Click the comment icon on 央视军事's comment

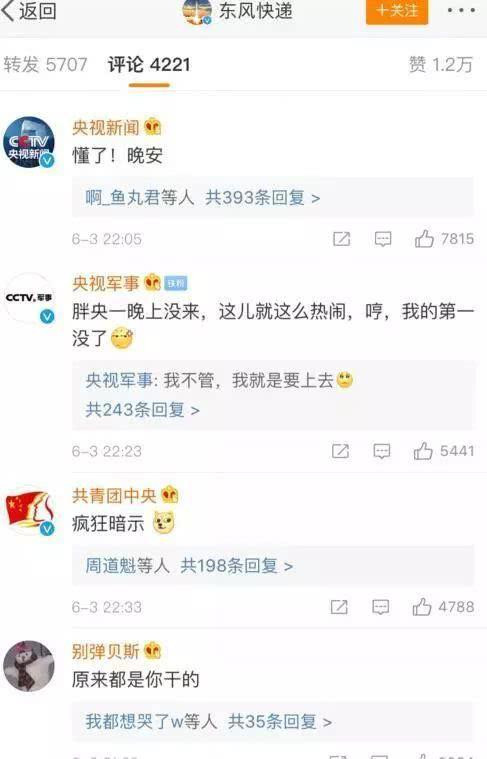pyautogui.click(x=381, y=451)
